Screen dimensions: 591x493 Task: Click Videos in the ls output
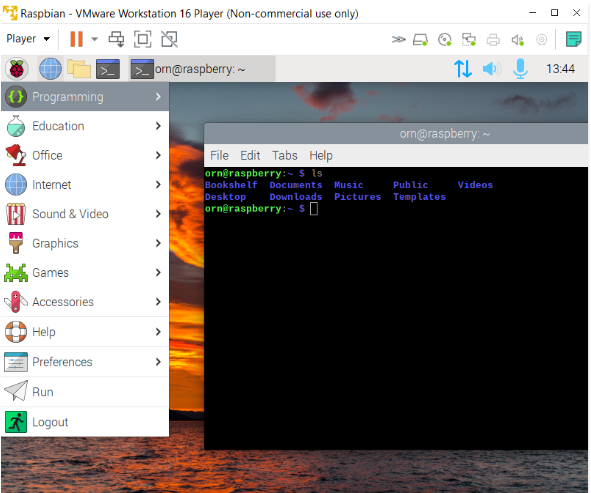[475, 185]
